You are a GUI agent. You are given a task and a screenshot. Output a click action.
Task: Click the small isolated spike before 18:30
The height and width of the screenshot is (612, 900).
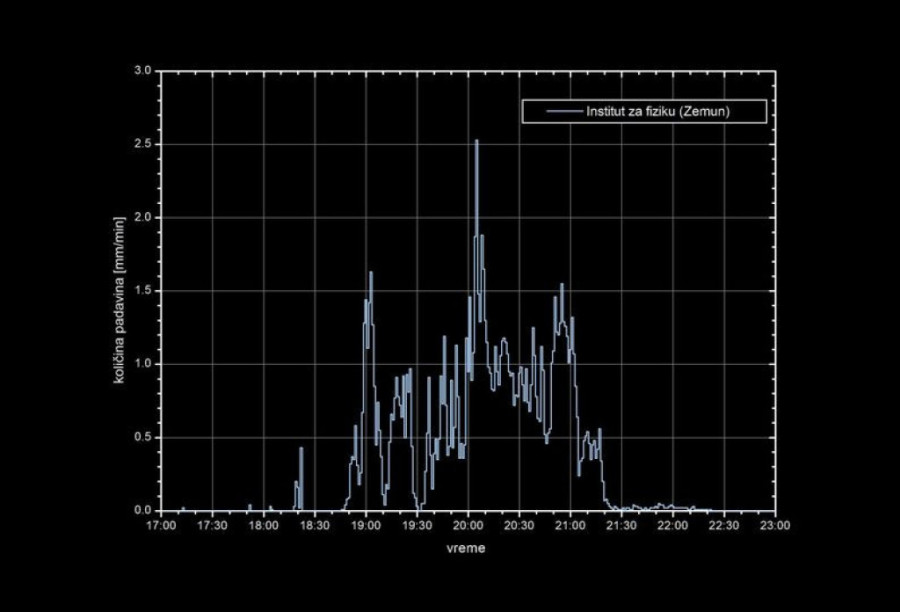(301, 448)
